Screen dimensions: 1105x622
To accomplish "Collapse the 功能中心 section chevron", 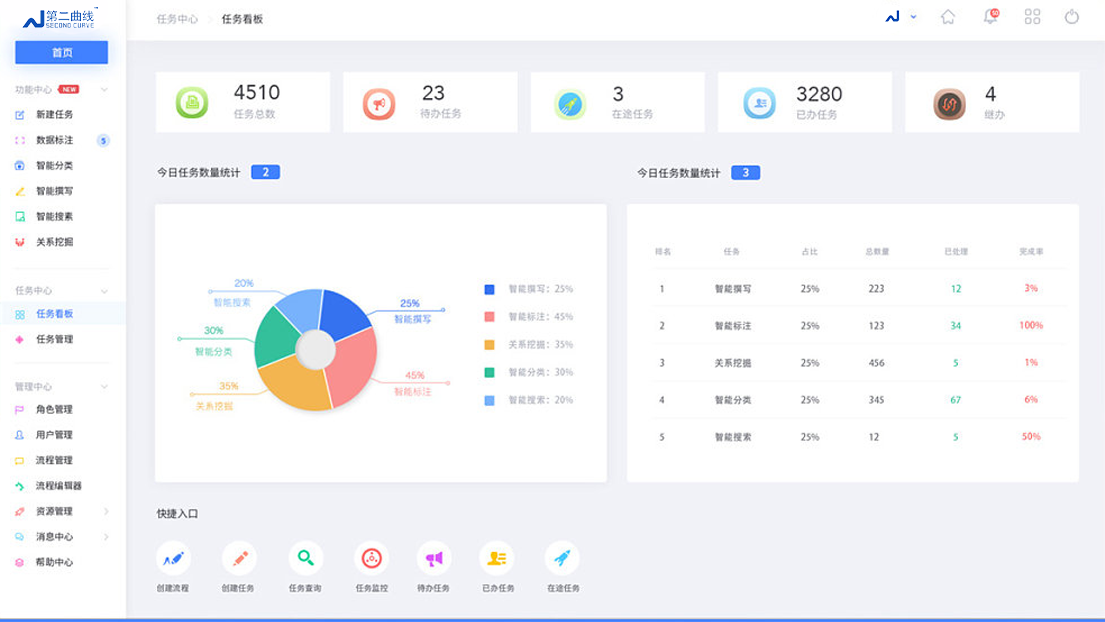I will (105, 90).
